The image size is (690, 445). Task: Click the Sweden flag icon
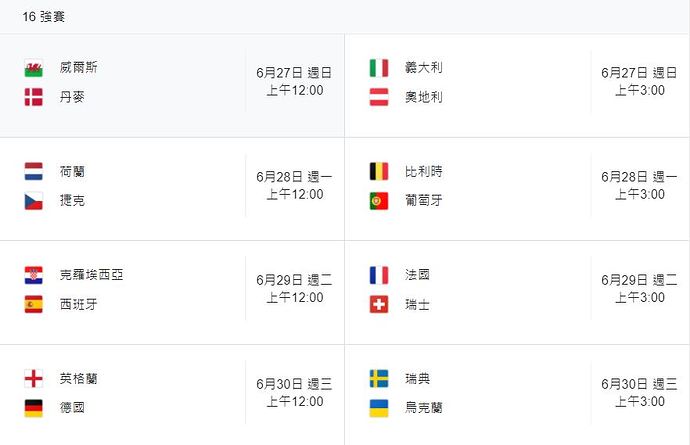[379, 379]
